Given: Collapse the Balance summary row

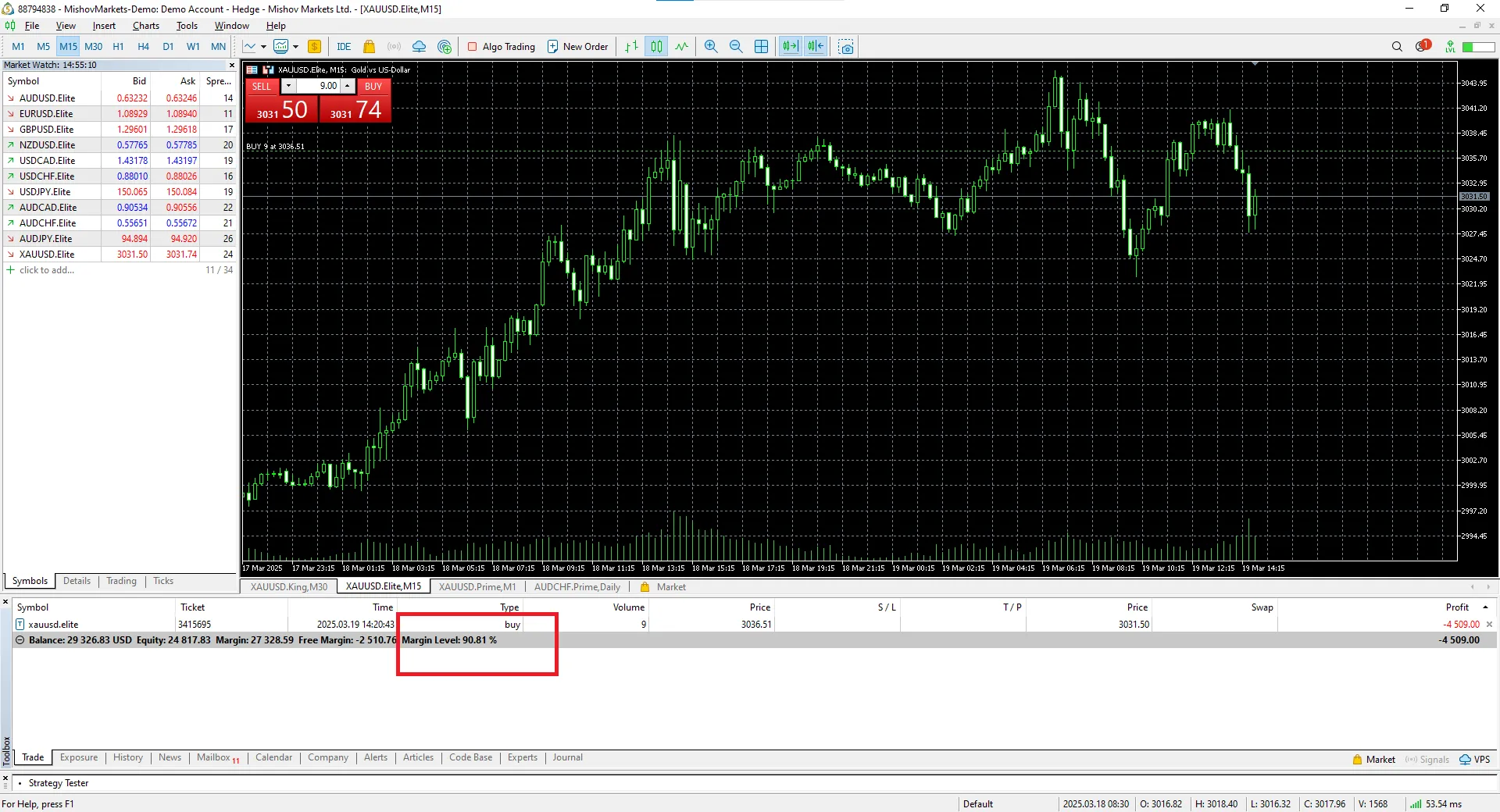Looking at the screenshot, I should (x=20, y=640).
